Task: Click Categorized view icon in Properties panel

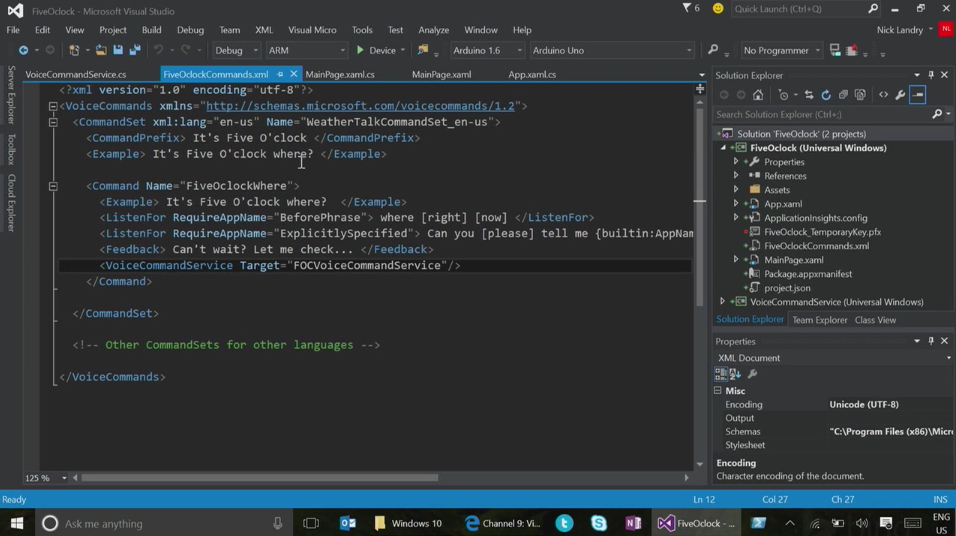Action: pyautogui.click(x=721, y=374)
